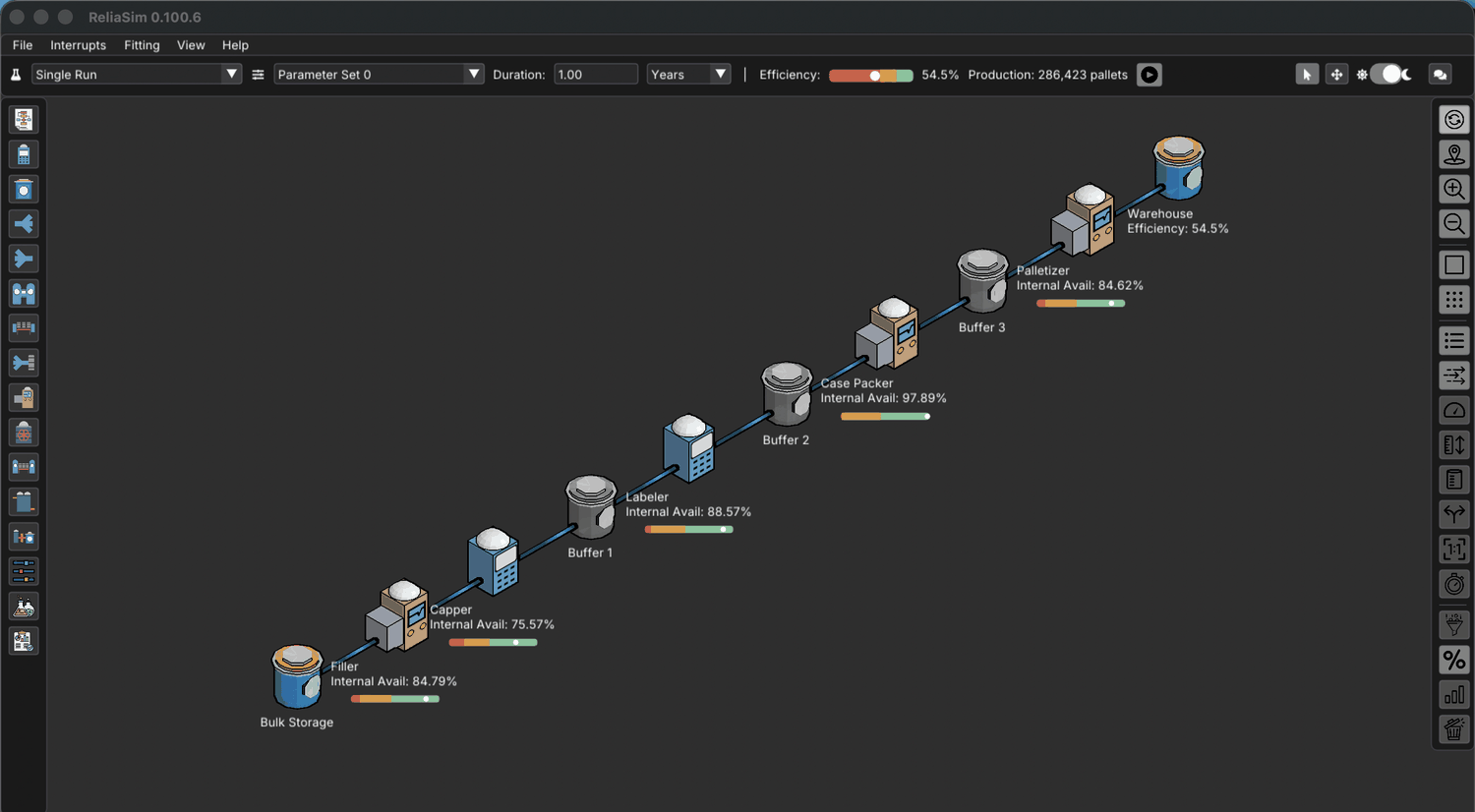Click the flowchart icon atop the left palette
Image resolution: width=1475 pixels, height=812 pixels.
(24, 120)
